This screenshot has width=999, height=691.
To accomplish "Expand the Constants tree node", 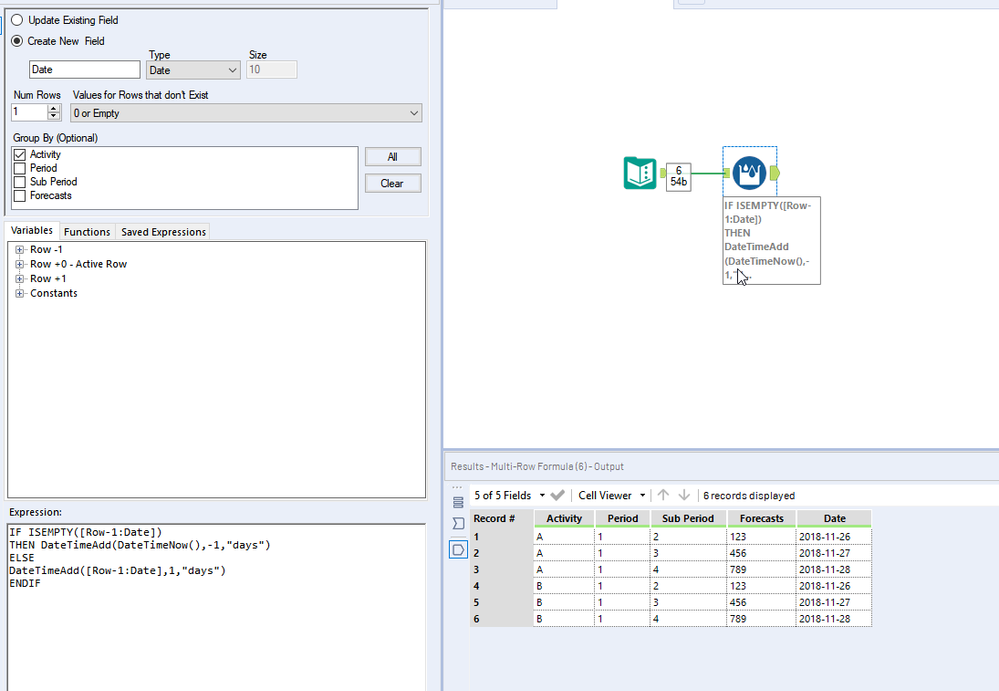I will pos(20,294).
